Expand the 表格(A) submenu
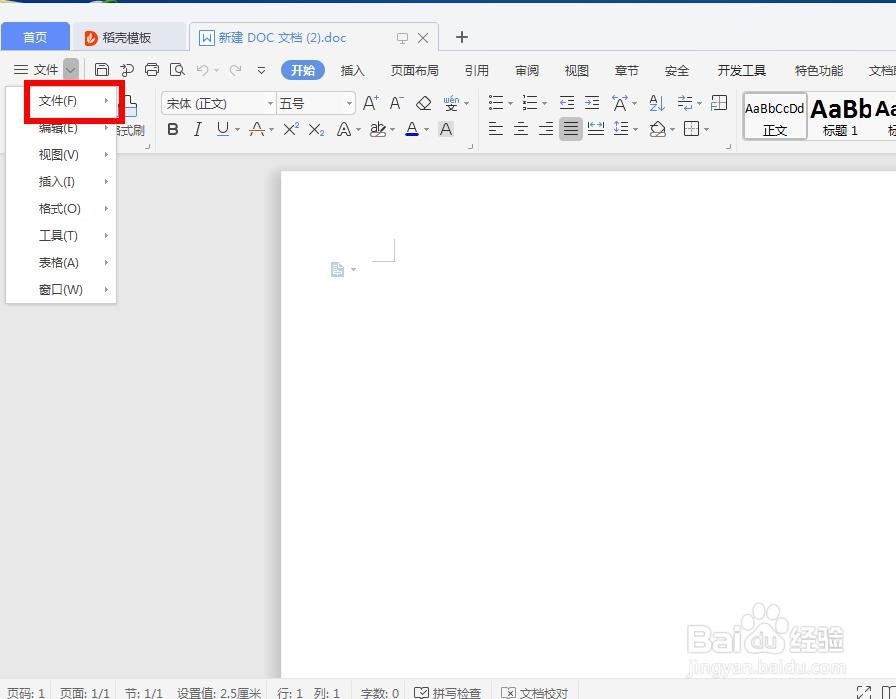 point(61,262)
